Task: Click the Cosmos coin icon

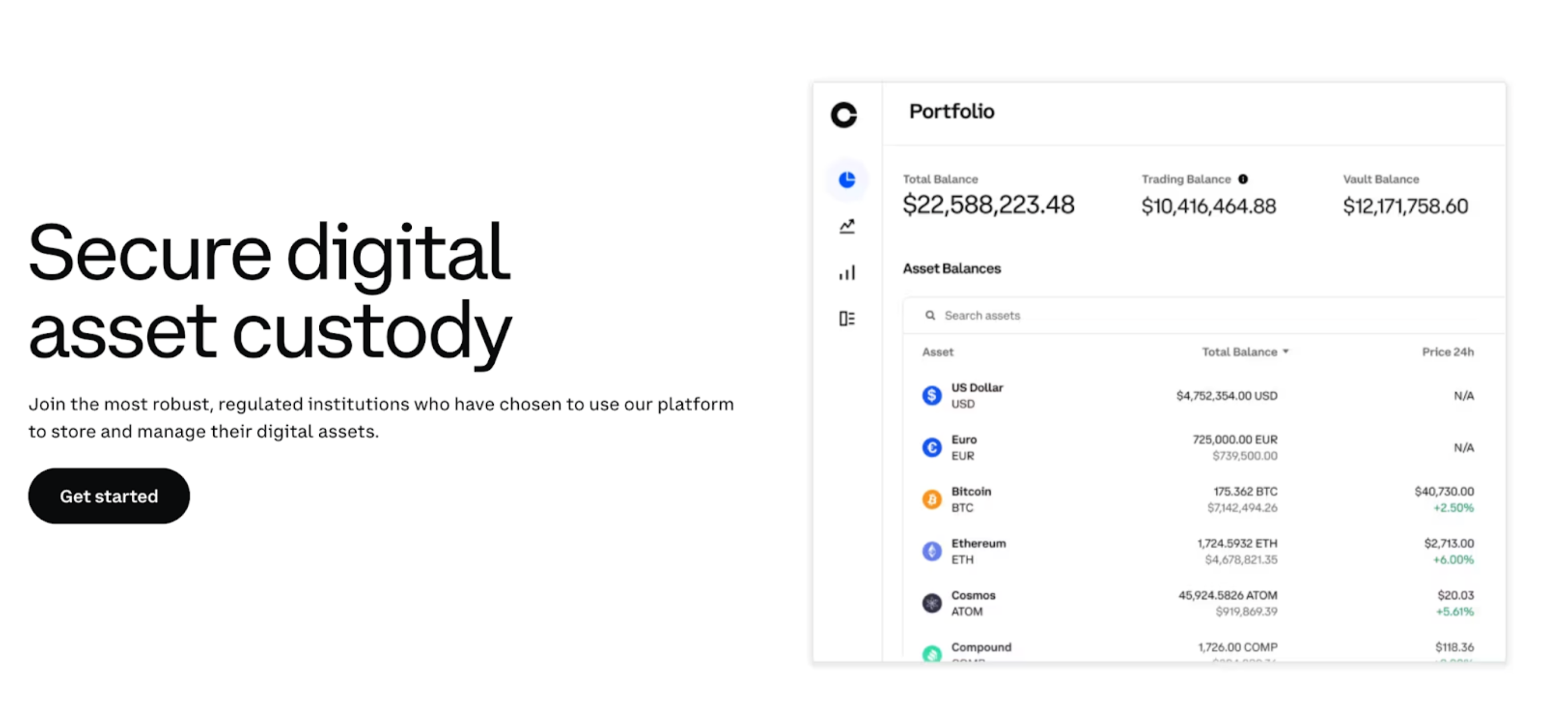Action: click(931, 603)
